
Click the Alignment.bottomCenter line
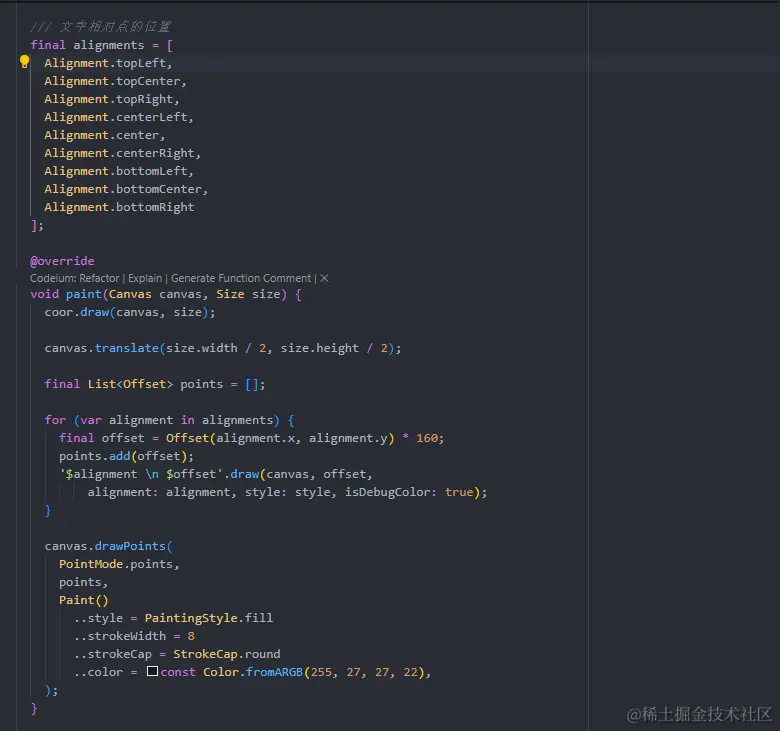click(126, 189)
